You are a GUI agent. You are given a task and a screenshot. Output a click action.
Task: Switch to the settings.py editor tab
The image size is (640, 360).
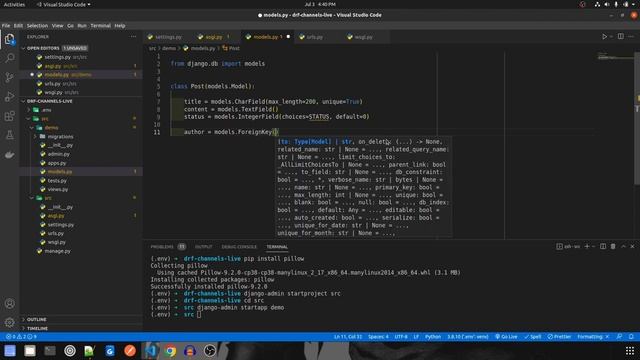pos(168,37)
